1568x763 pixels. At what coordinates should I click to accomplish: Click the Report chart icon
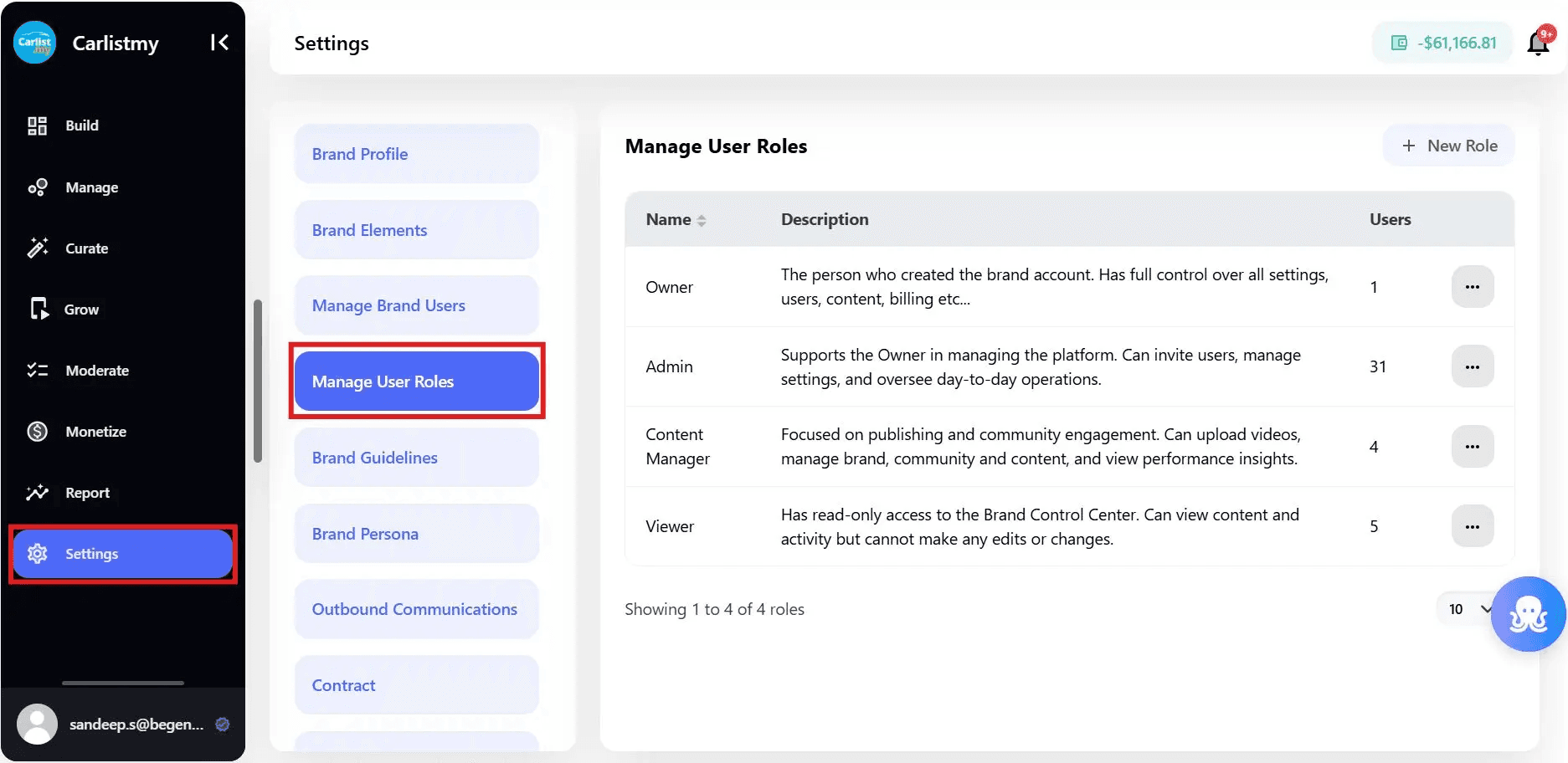pos(37,492)
